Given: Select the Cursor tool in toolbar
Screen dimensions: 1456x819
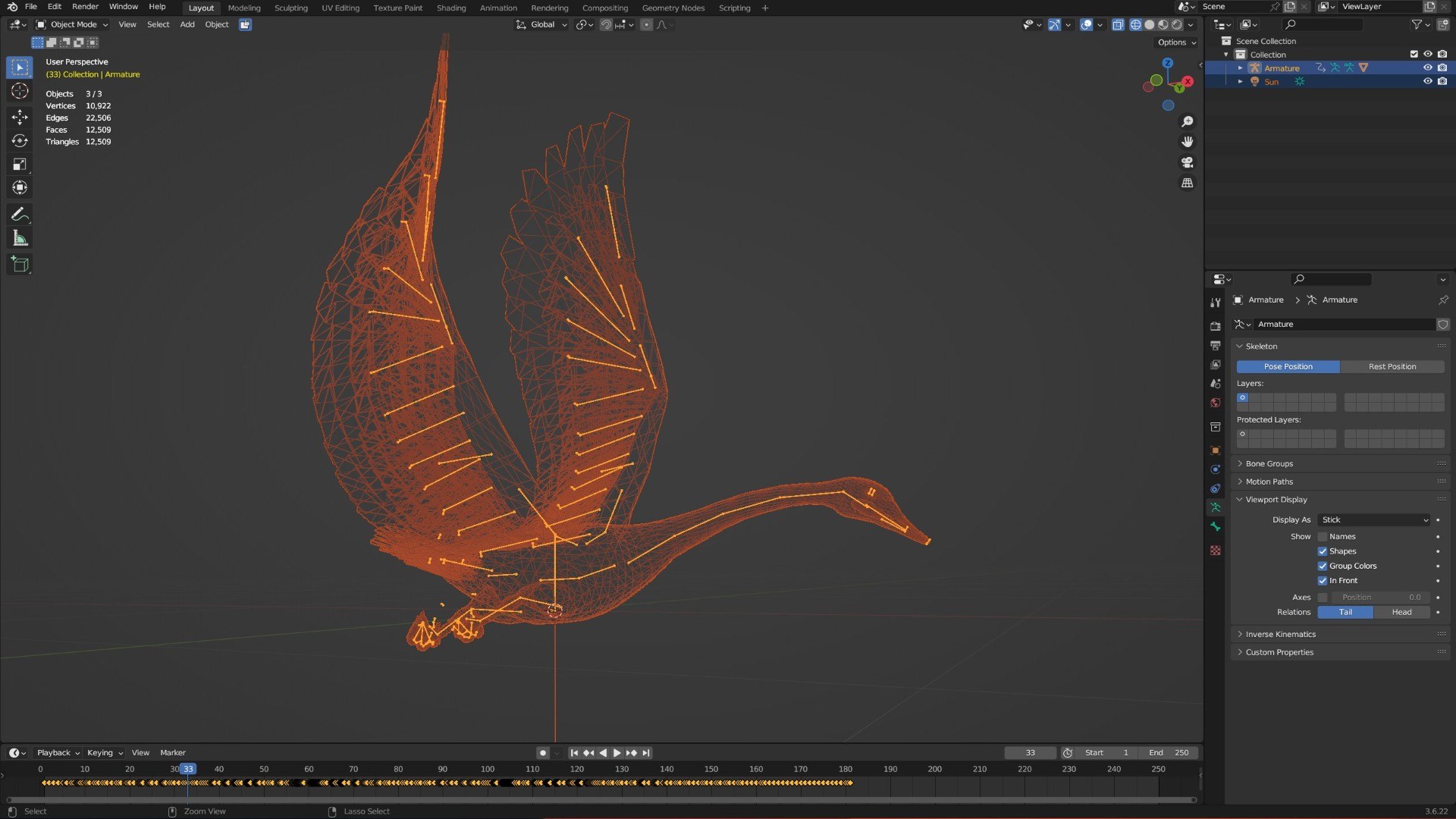Looking at the screenshot, I should [x=20, y=92].
